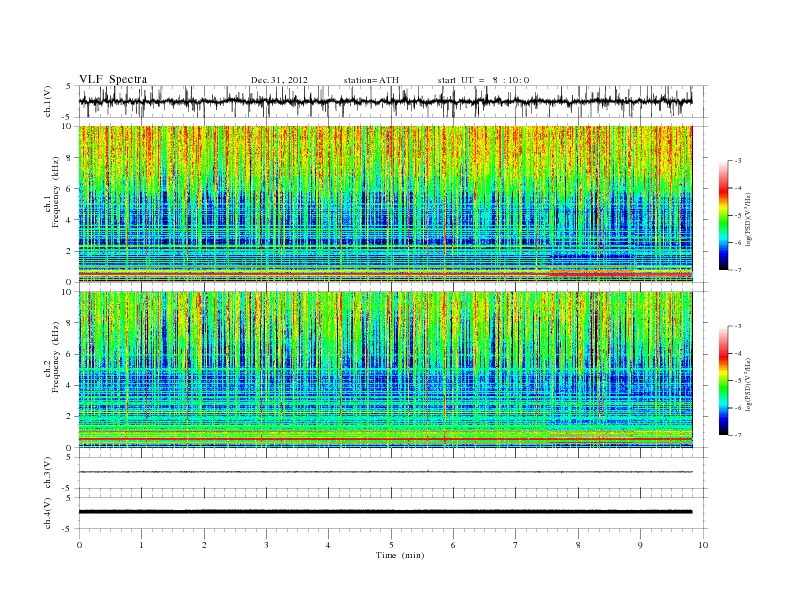792x612 pixels.
Task: Click time axis tick label "6"
Action: coord(453,545)
